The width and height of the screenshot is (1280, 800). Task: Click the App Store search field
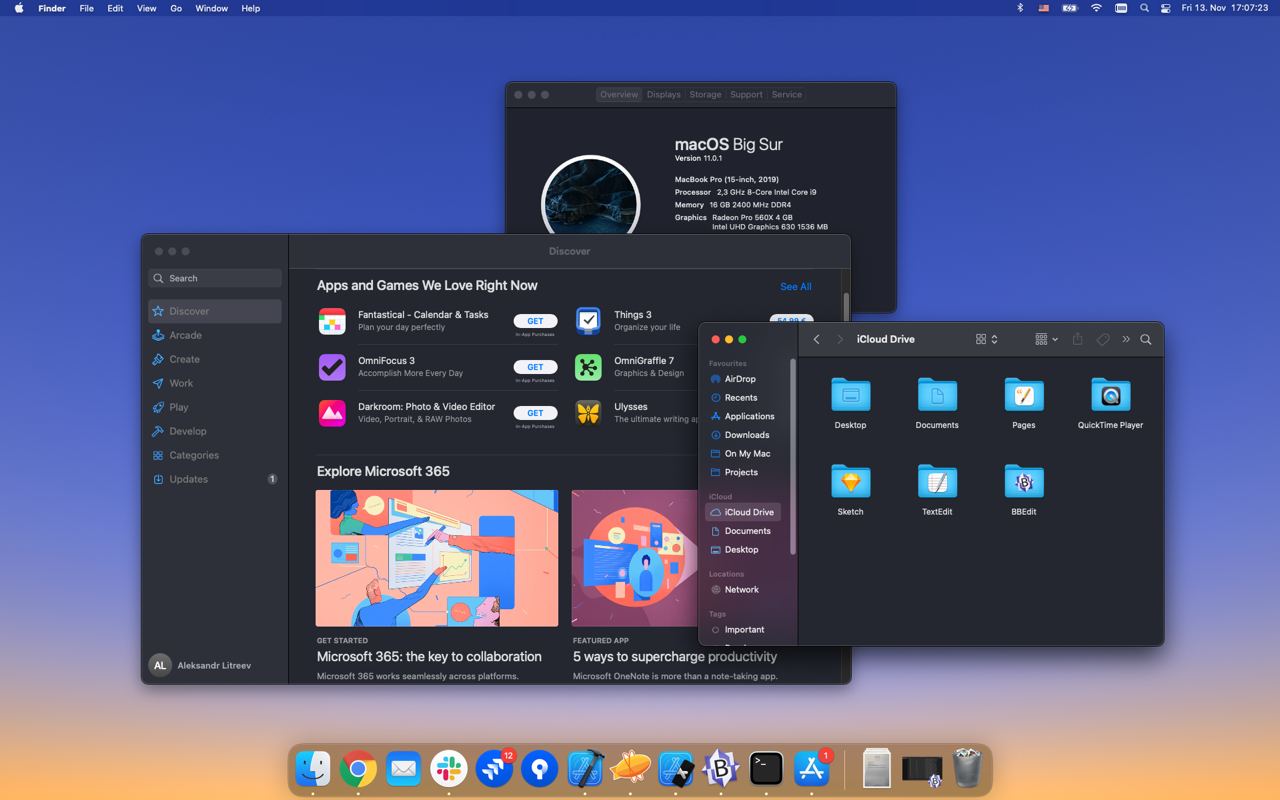[x=215, y=278]
